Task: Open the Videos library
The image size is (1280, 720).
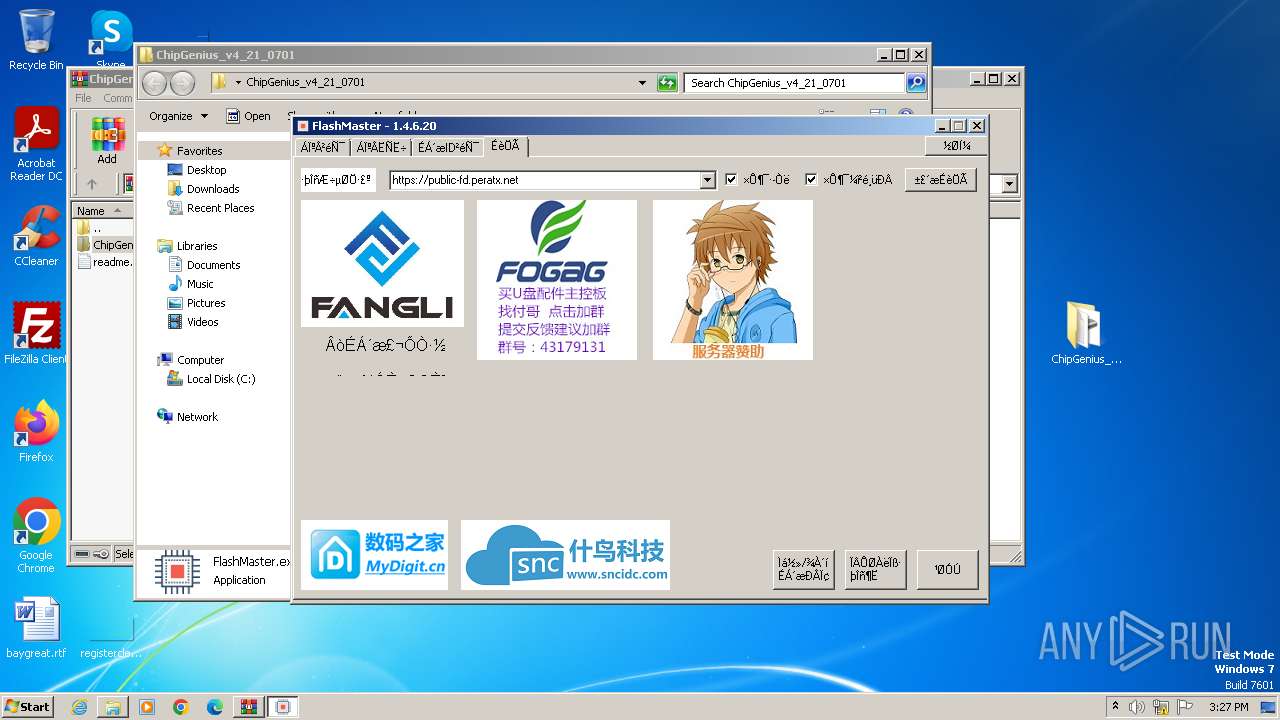Action: point(202,322)
